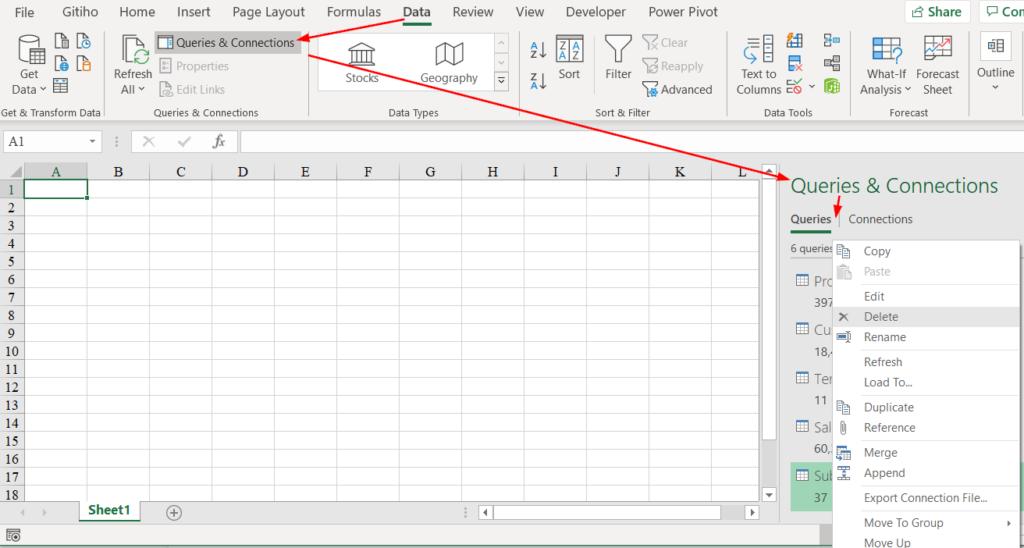Choose Export Connection File... menu item
1024x548 pixels.
(925, 498)
